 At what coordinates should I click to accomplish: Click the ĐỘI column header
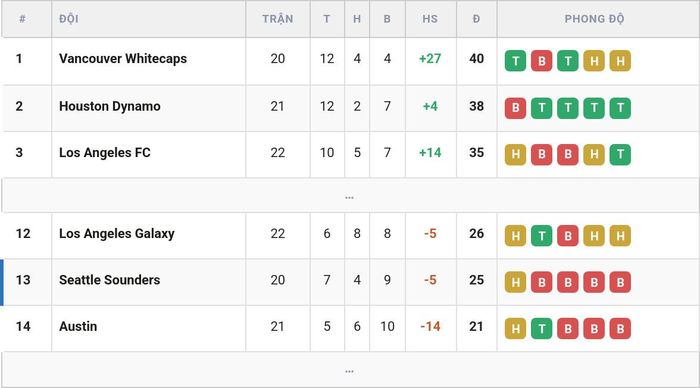pos(69,19)
